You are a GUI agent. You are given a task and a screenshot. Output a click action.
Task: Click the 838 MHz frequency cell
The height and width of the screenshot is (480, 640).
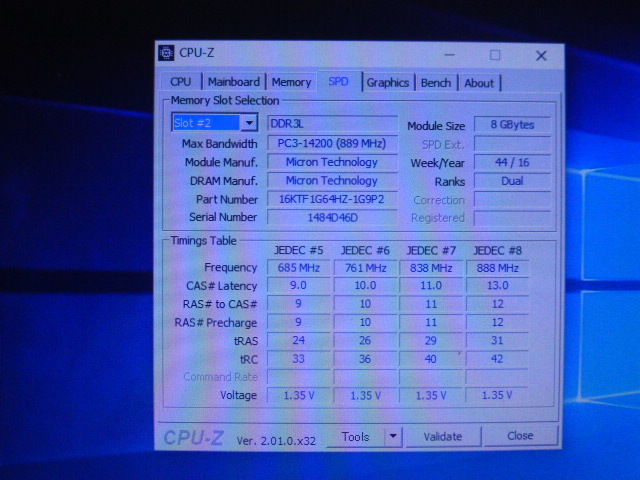pyautogui.click(x=431, y=268)
